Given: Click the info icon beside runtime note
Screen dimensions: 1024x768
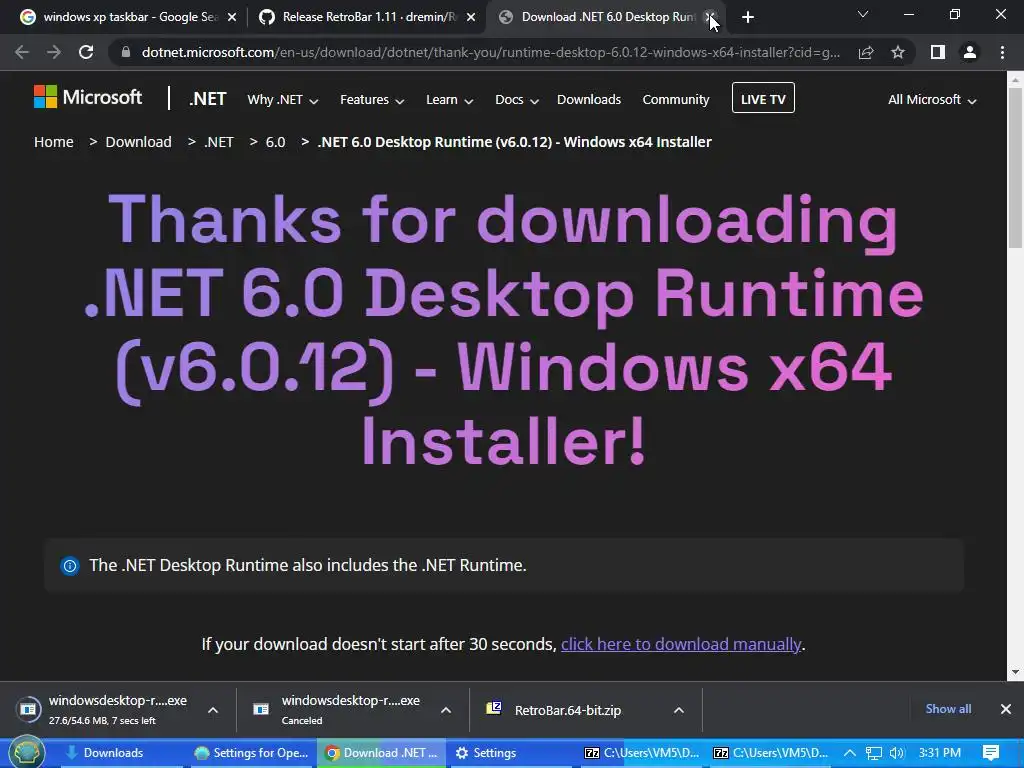Looking at the screenshot, I should [70, 566].
